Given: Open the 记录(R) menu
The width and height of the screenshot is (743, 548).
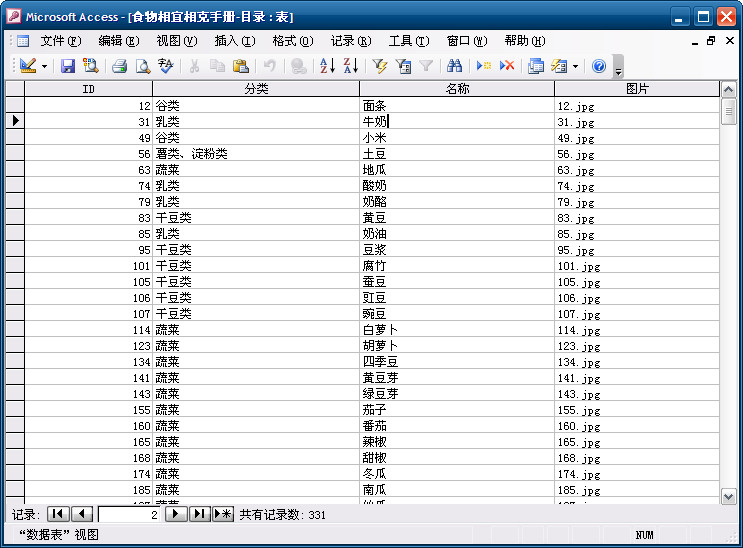Looking at the screenshot, I should coord(351,41).
